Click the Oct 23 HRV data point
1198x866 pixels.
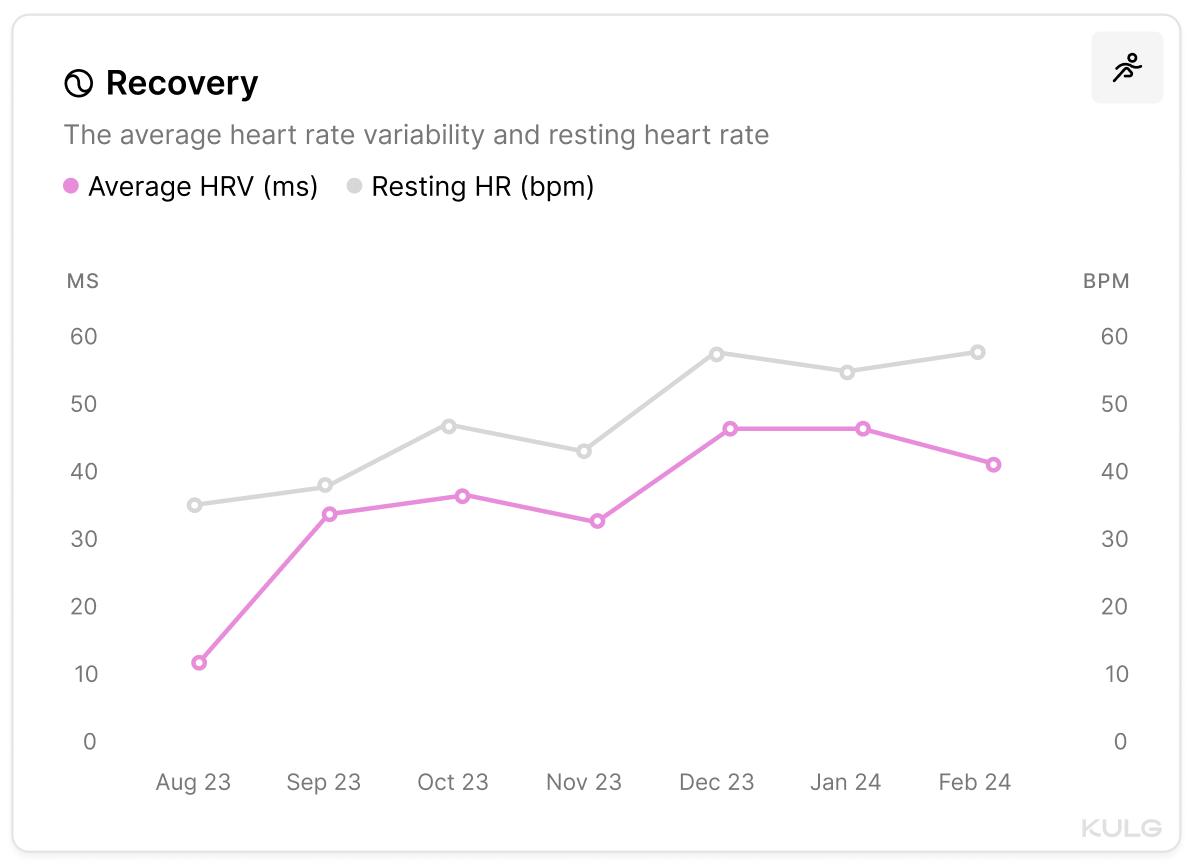point(462,496)
